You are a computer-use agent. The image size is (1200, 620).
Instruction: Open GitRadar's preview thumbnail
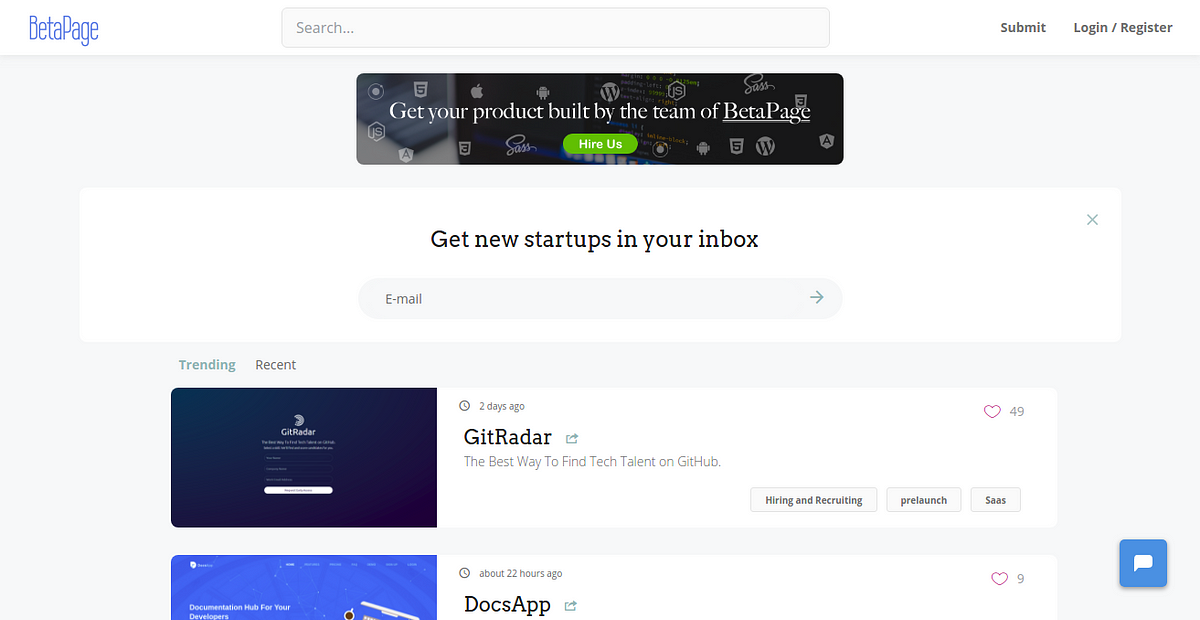click(x=304, y=457)
